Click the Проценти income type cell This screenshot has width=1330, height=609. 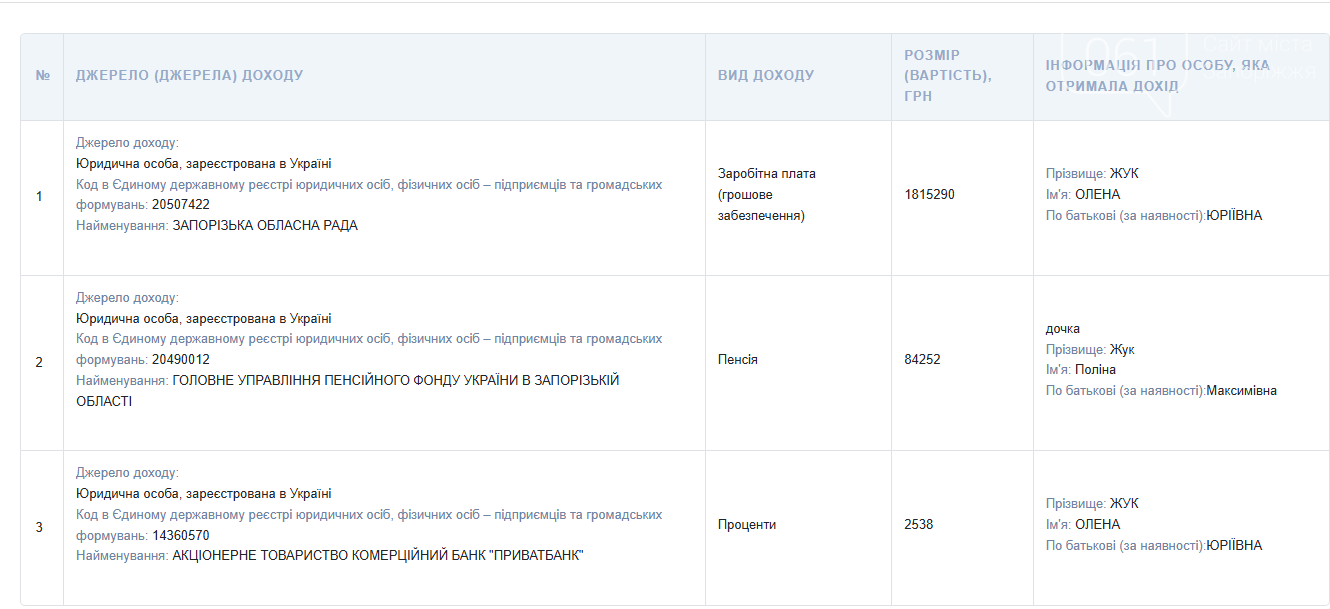[746, 525]
